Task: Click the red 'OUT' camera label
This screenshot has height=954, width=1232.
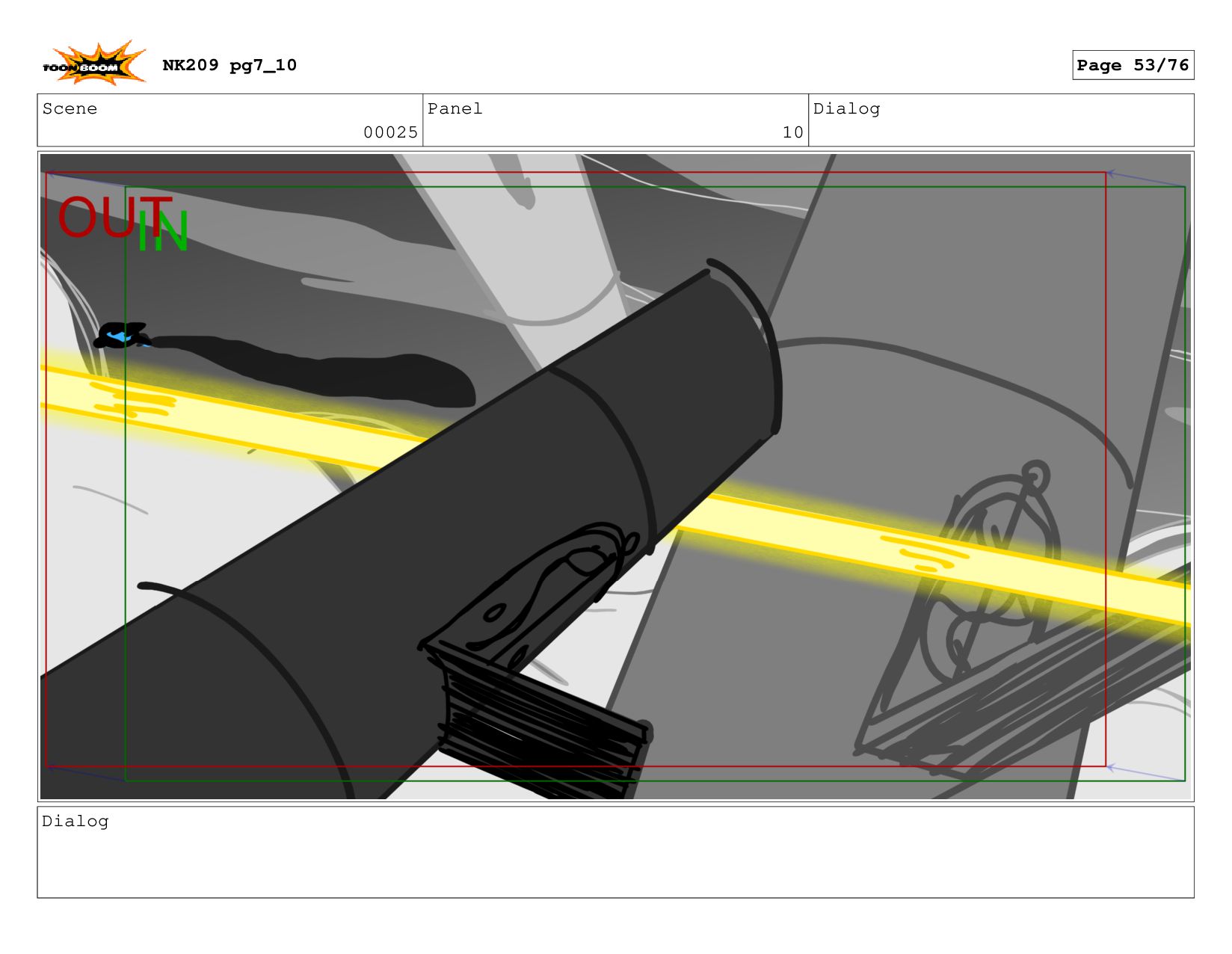Action: 114,217
